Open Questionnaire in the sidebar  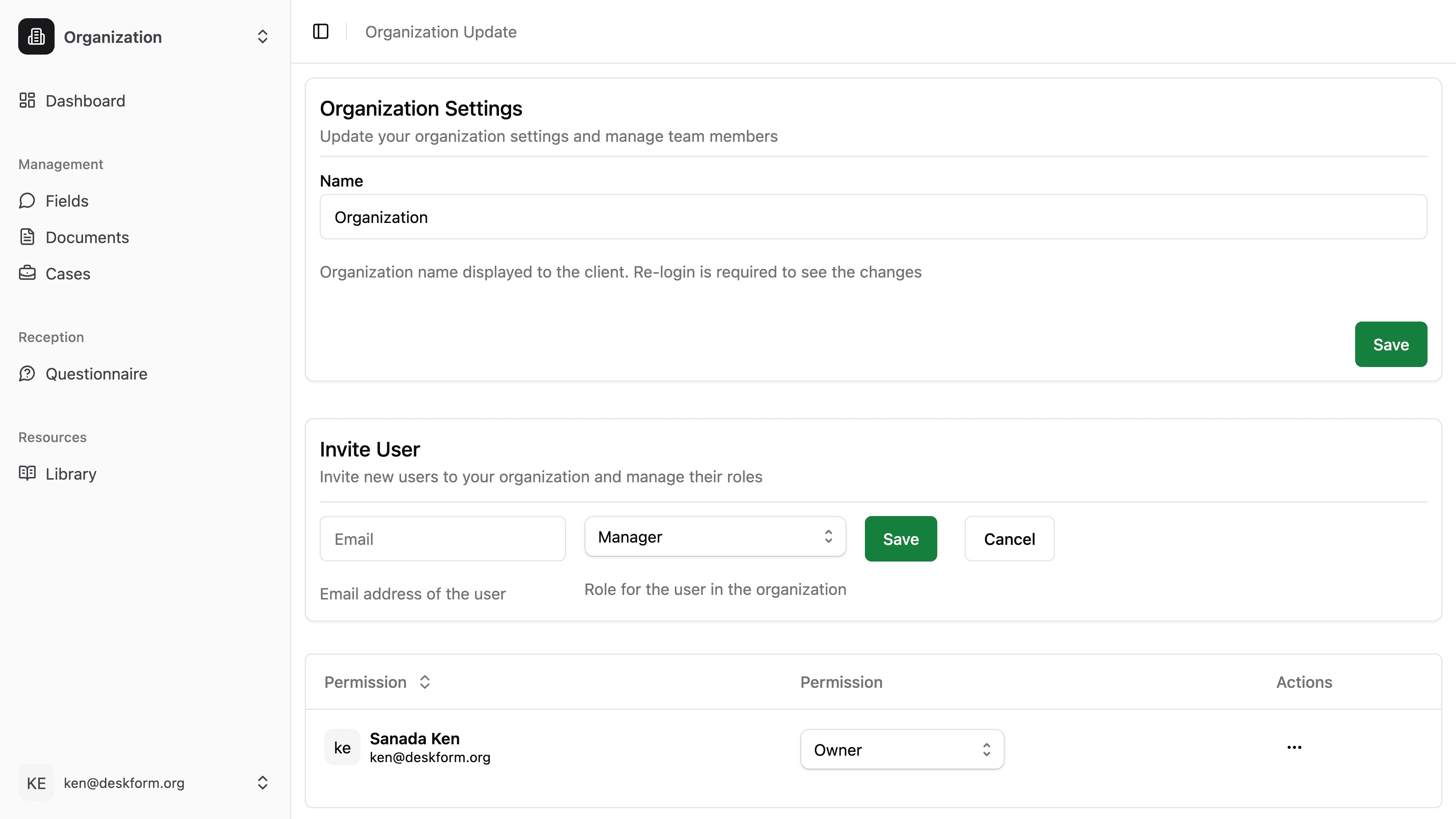point(96,373)
